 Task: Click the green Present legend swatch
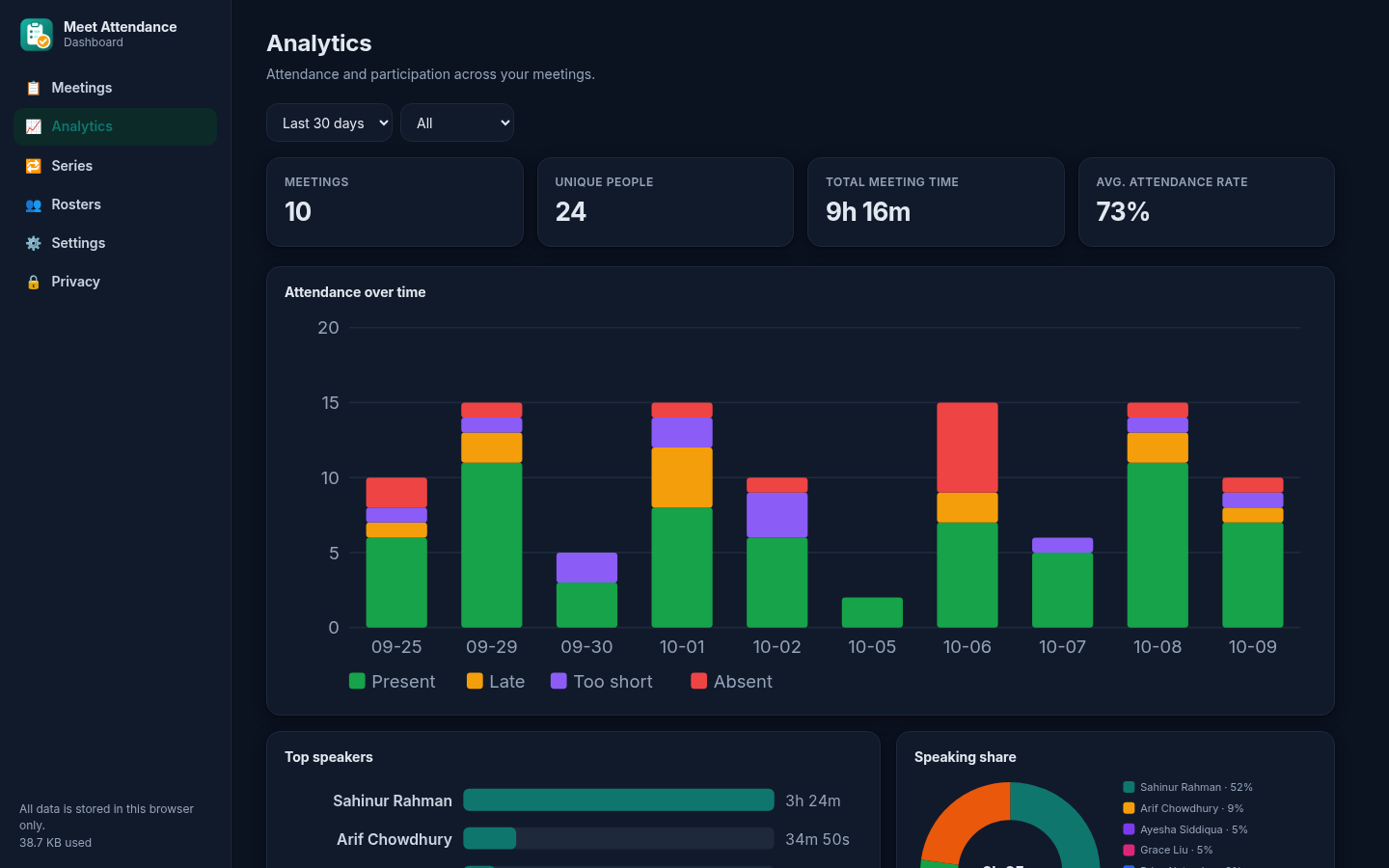click(x=357, y=681)
